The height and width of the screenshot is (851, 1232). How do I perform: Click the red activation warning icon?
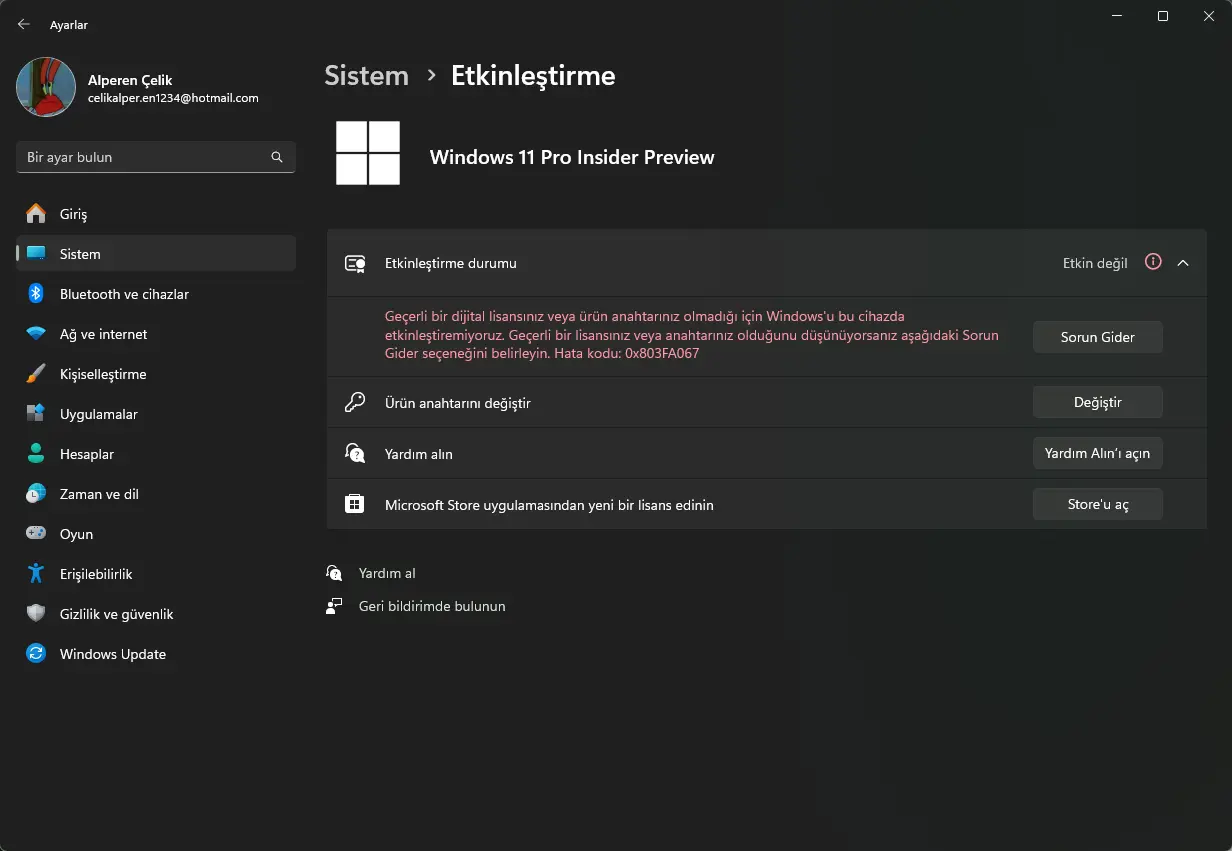tap(1153, 262)
